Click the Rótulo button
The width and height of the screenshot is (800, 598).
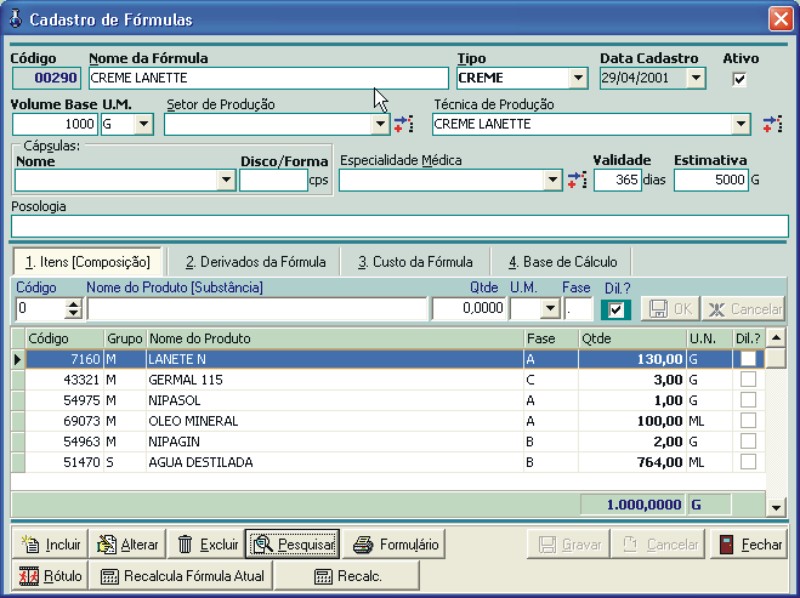click(51, 576)
